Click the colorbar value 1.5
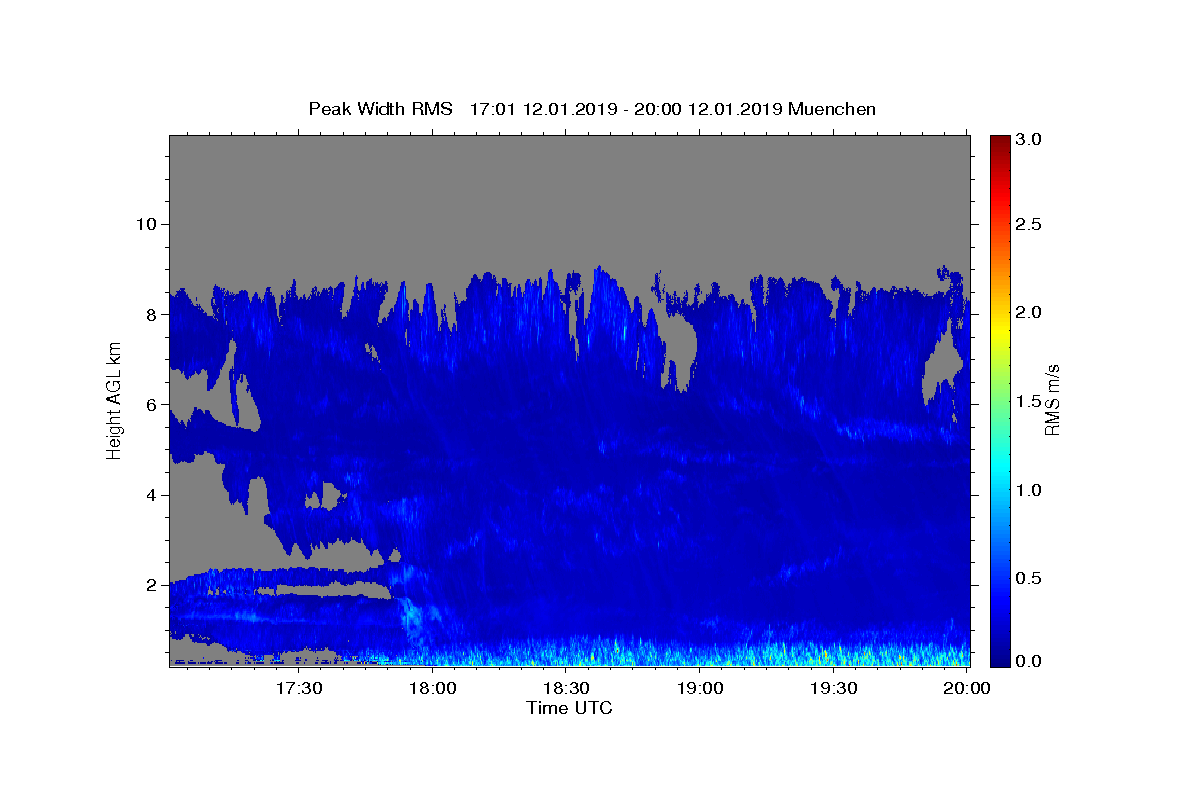This screenshot has width=1200, height=800. [x=1029, y=401]
